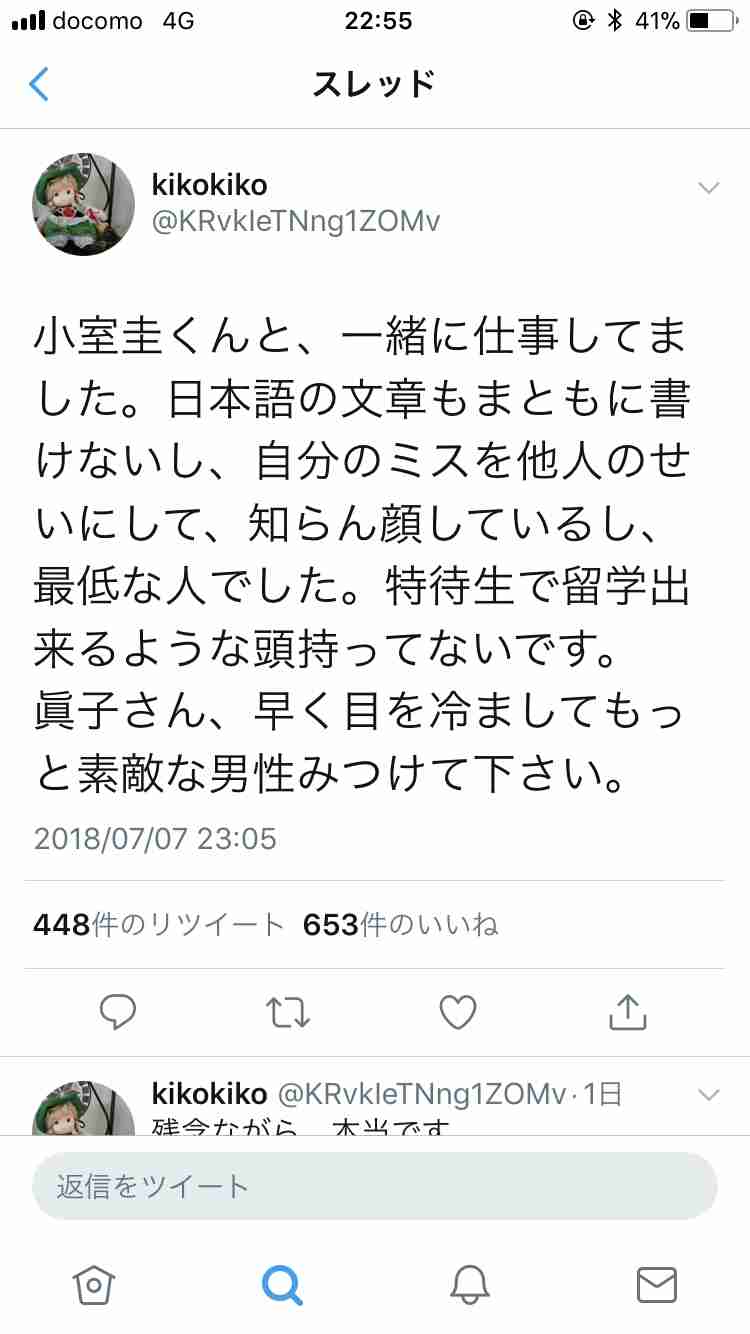This screenshot has width=750, height=1334.
Task: Open the Home tab birdhouse icon
Action: 94,1284
